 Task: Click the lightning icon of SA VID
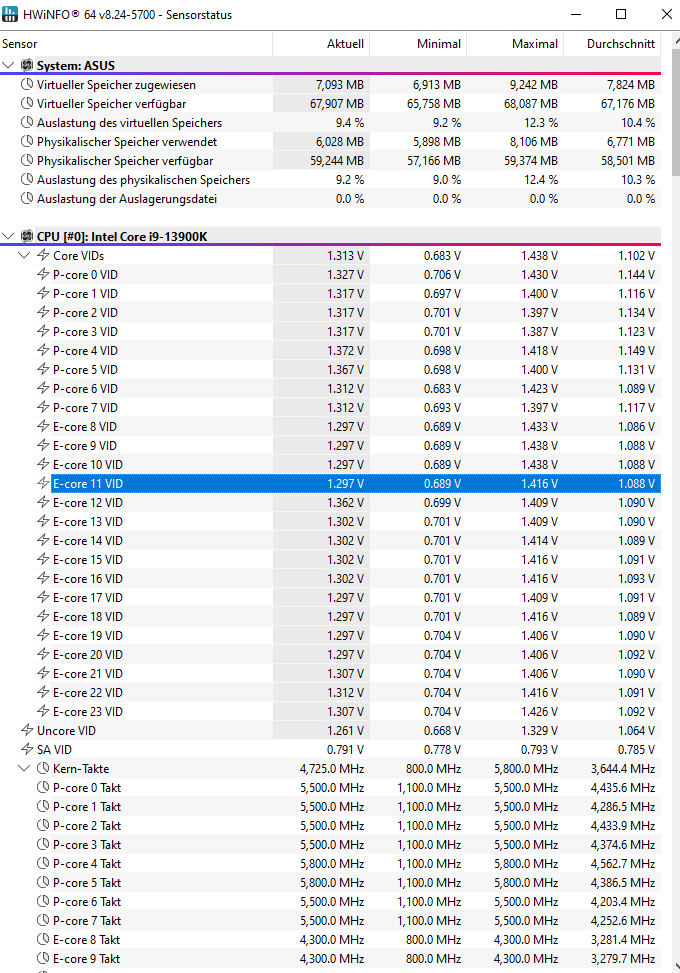tap(27, 749)
